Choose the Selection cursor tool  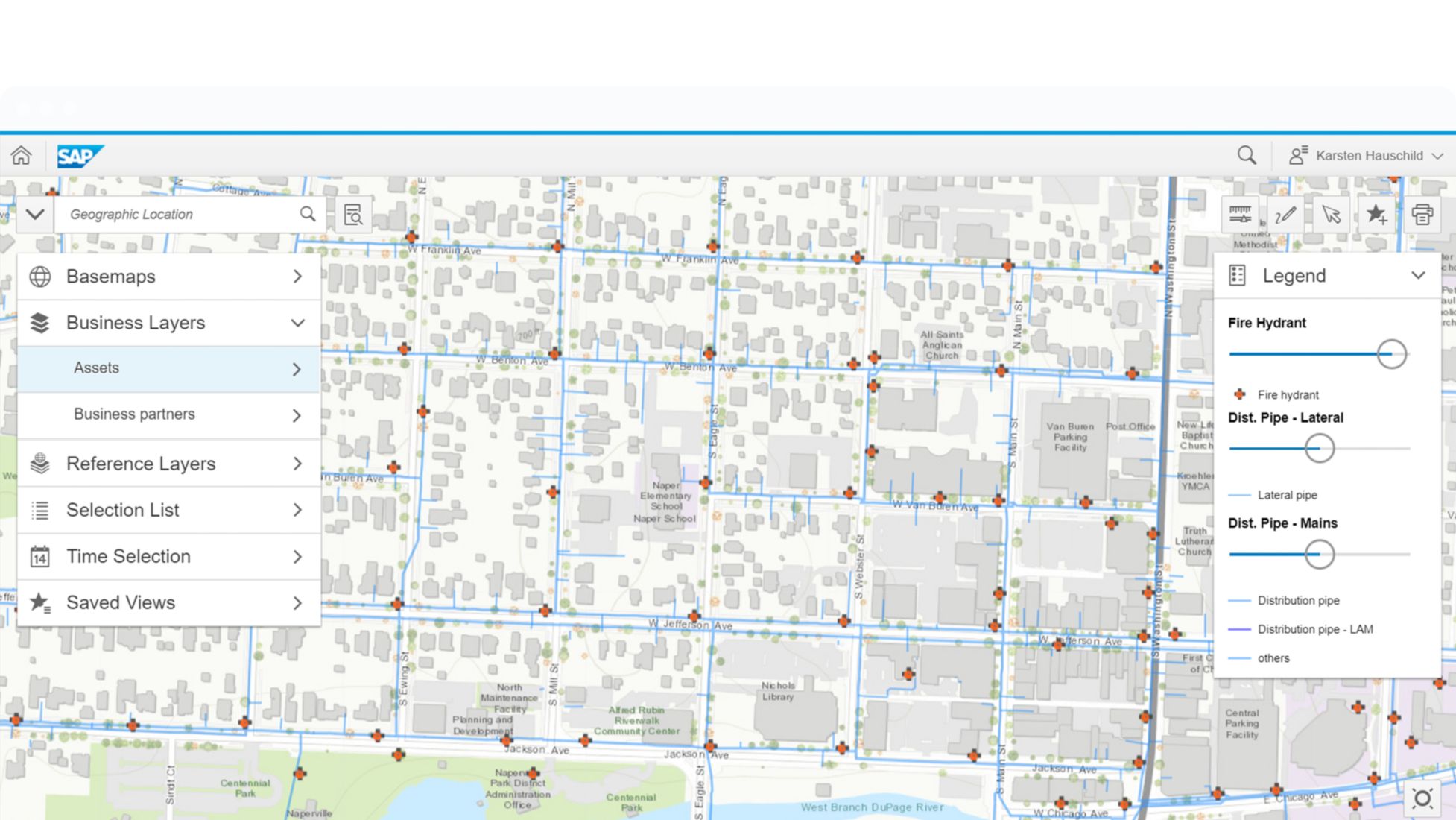1331,215
